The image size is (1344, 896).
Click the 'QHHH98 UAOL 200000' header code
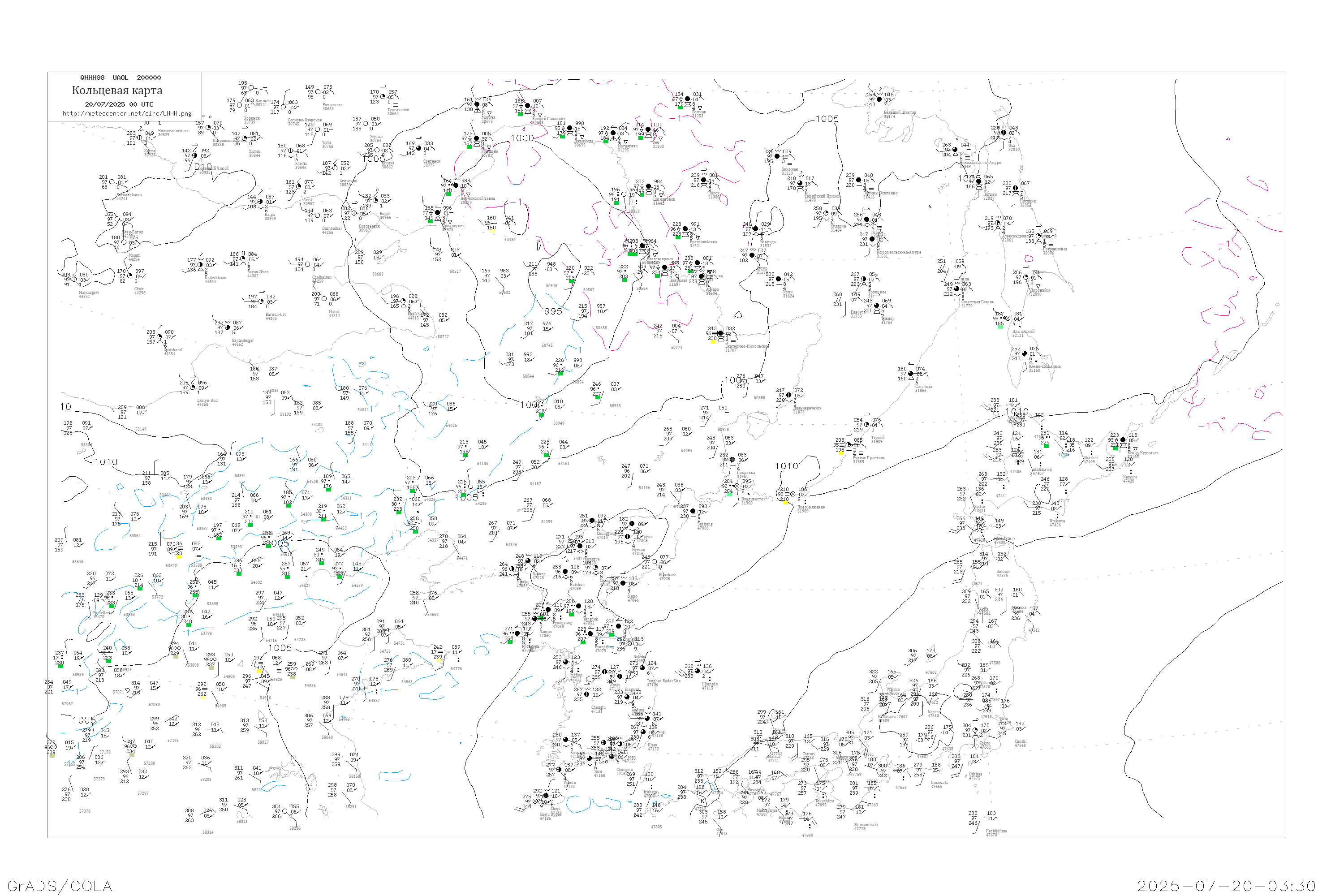pos(121,78)
